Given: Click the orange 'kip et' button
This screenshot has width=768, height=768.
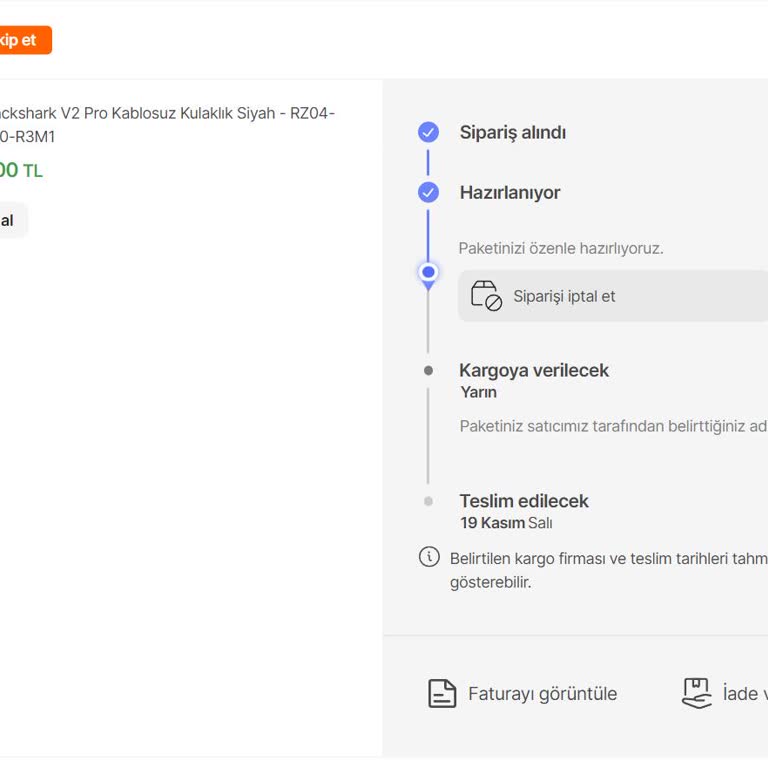Looking at the screenshot, I should pos(24,40).
